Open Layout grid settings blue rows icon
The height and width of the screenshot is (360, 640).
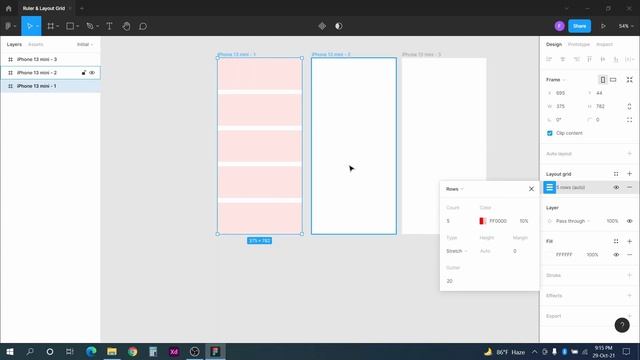click(x=549, y=187)
